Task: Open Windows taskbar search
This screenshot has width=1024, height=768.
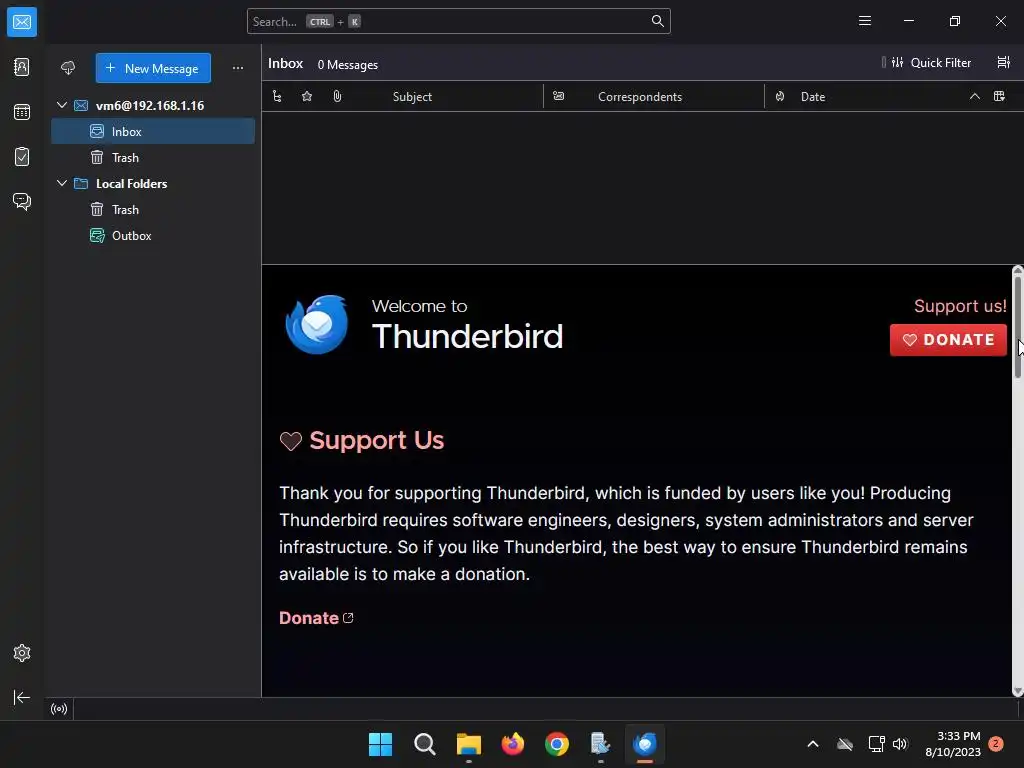Action: pyautogui.click(x=424, y=744)
